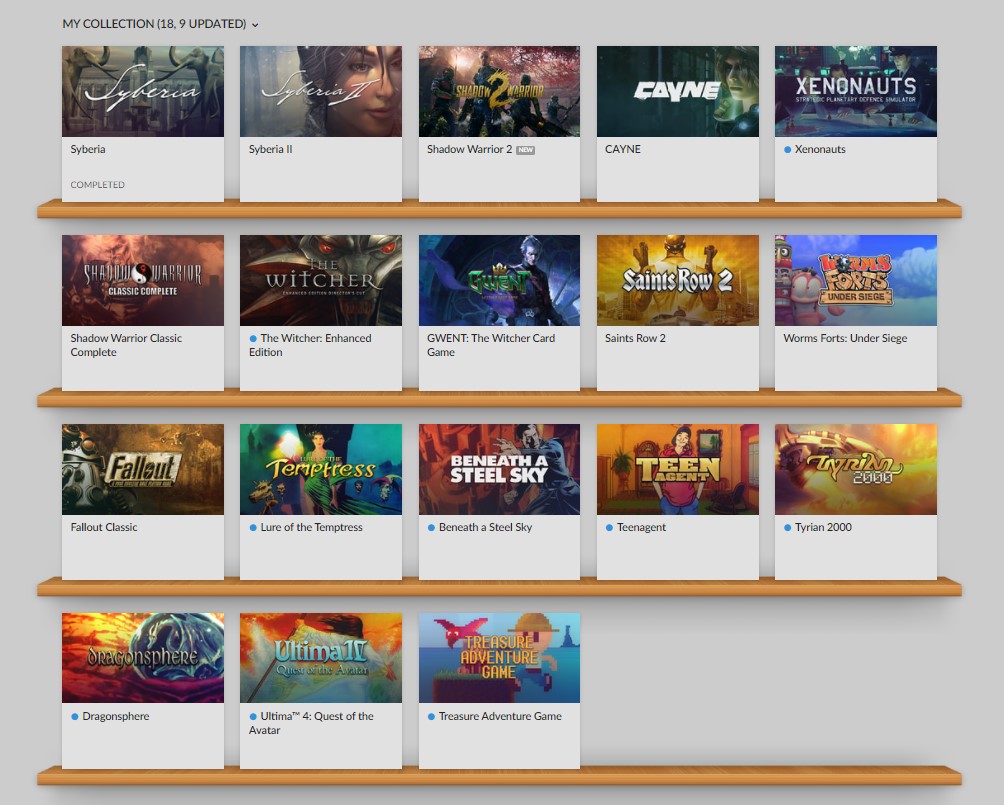Open the GWENT cover thumbnail
This screenshot has width=1004, height=805.
(x=499, y=281)
